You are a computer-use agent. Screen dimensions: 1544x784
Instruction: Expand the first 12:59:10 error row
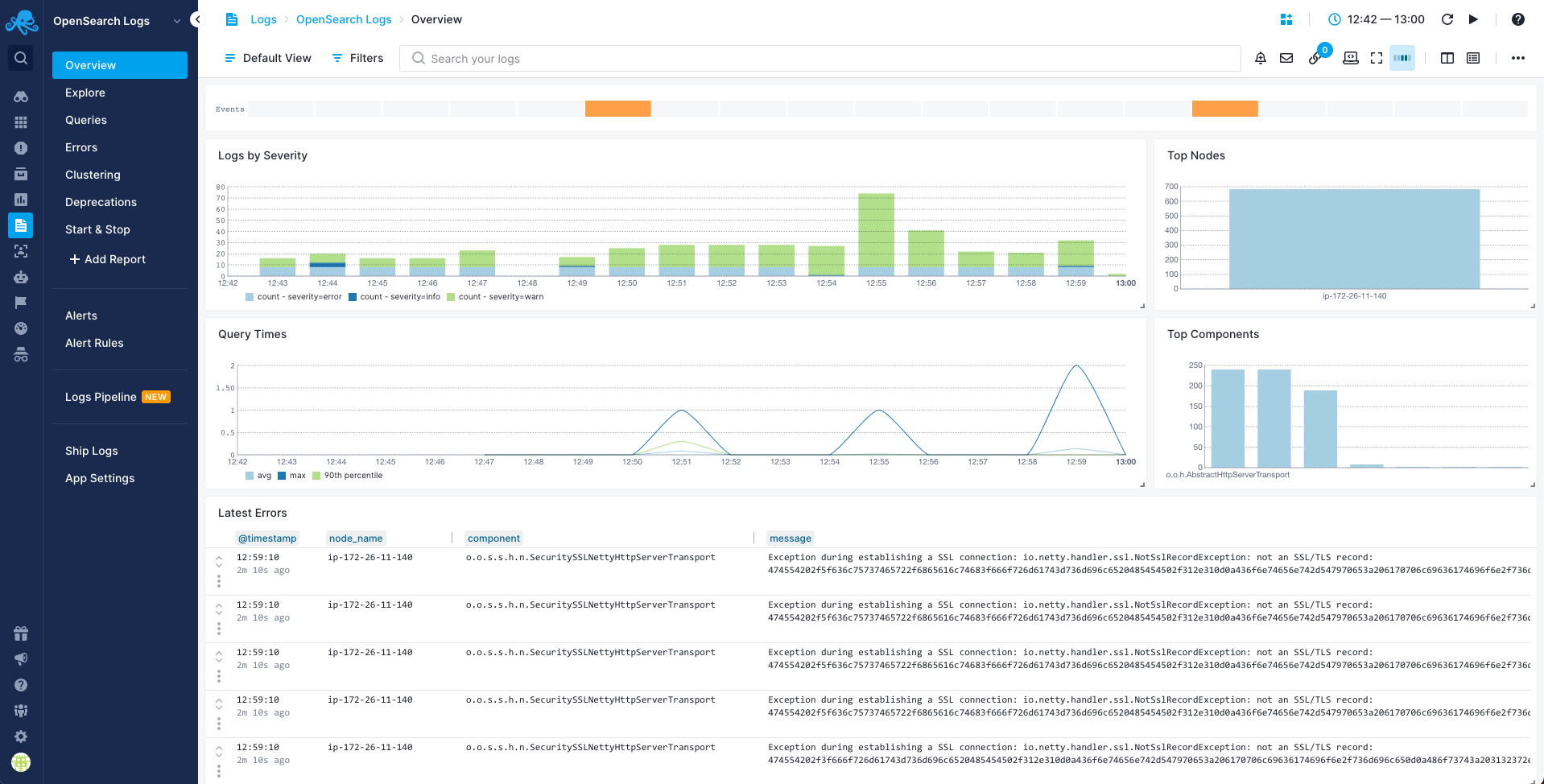[x=219, y=560]
